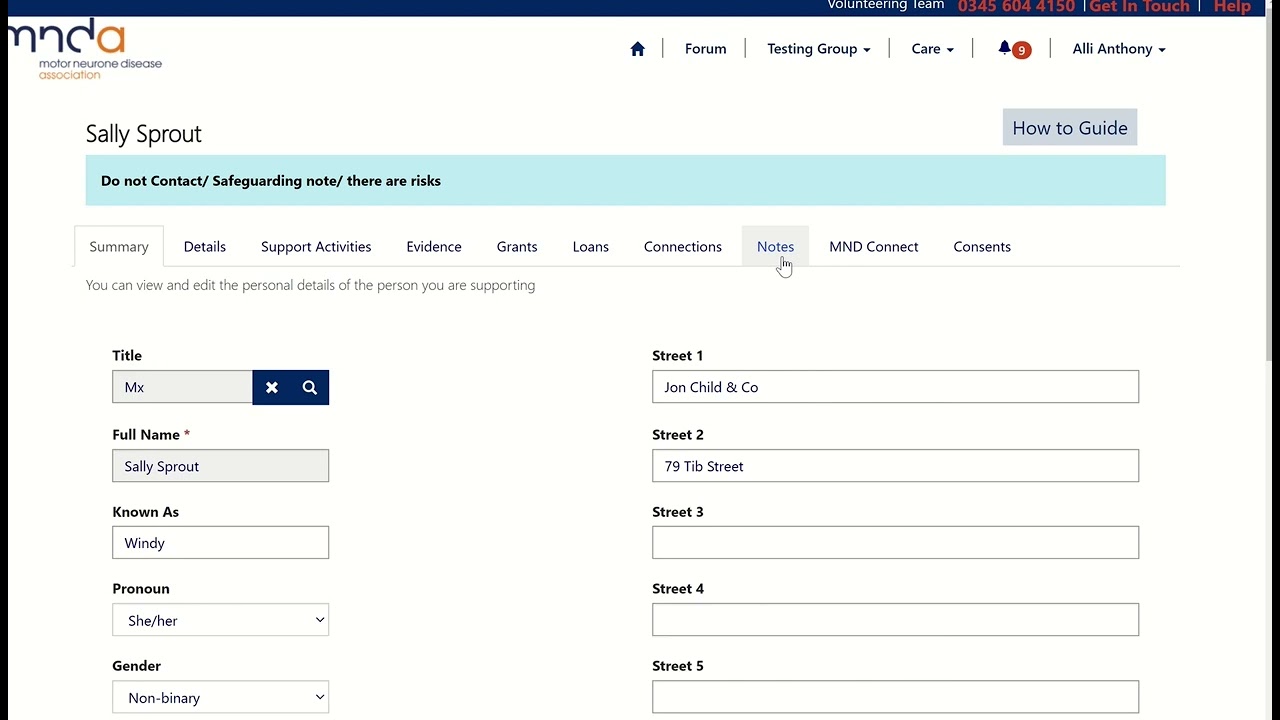This screenshot has height=720, width=1280.
Task: Open the How to Guide
Action: (1070, 128)
